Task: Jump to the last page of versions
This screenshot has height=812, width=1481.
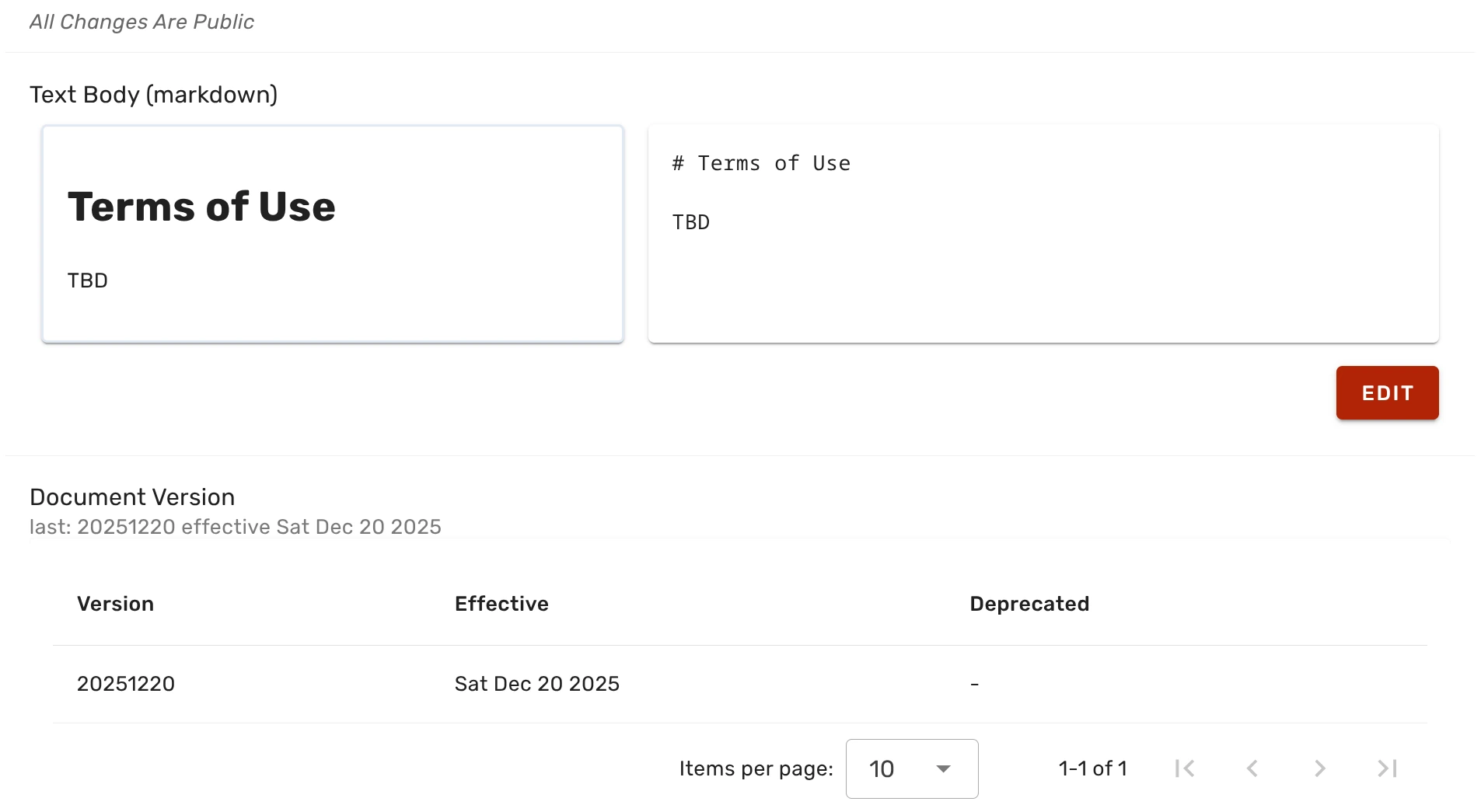Action: click(x=1388, y=768)
